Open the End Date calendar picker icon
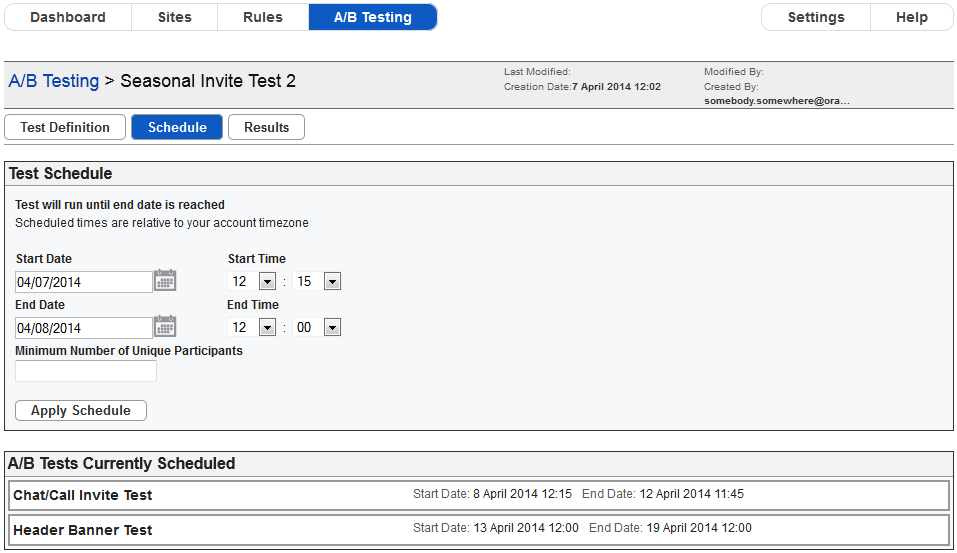957x553 pixels. coord(165,327)
